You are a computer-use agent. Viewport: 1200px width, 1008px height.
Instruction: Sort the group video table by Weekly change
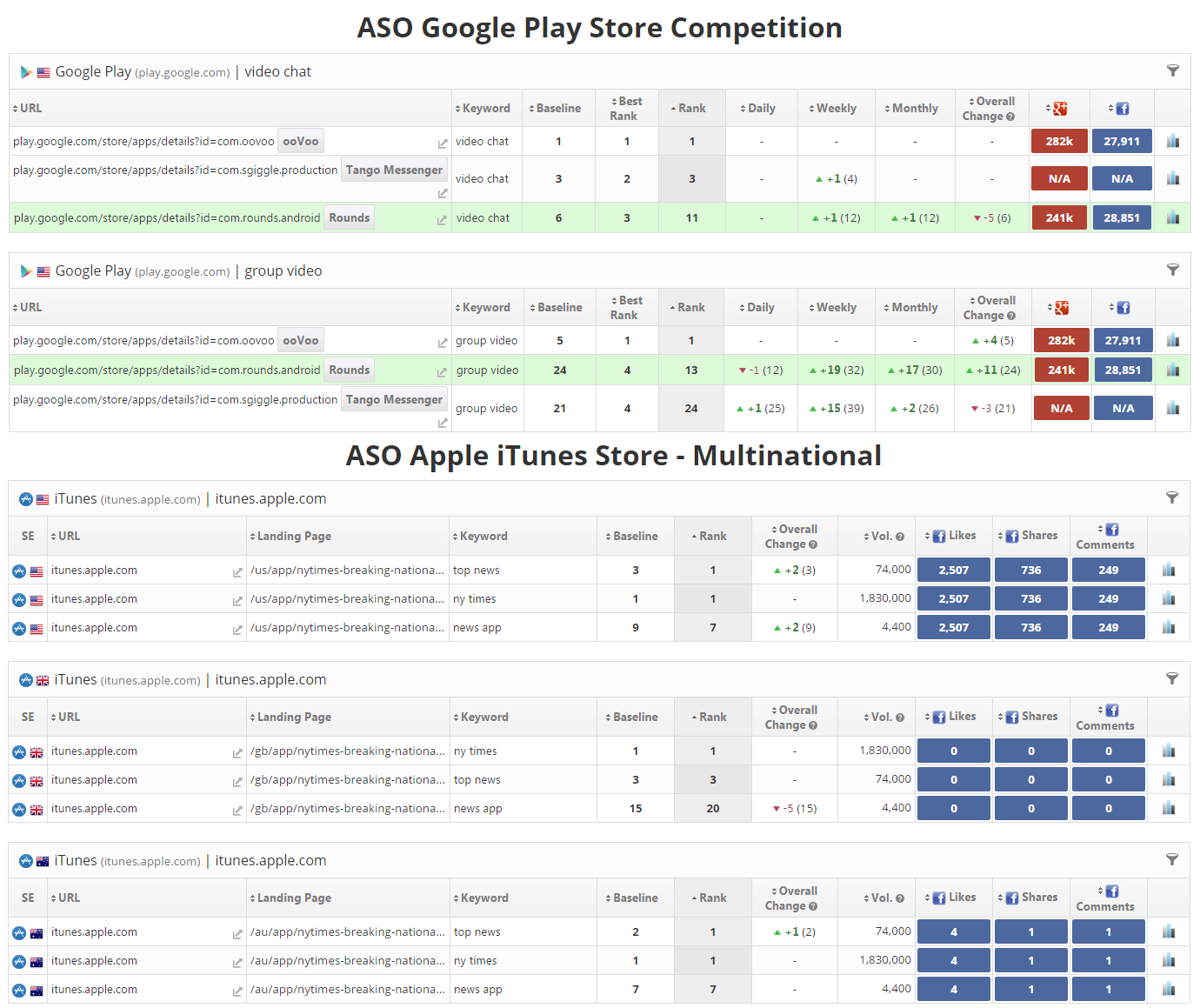coord(832,308)
